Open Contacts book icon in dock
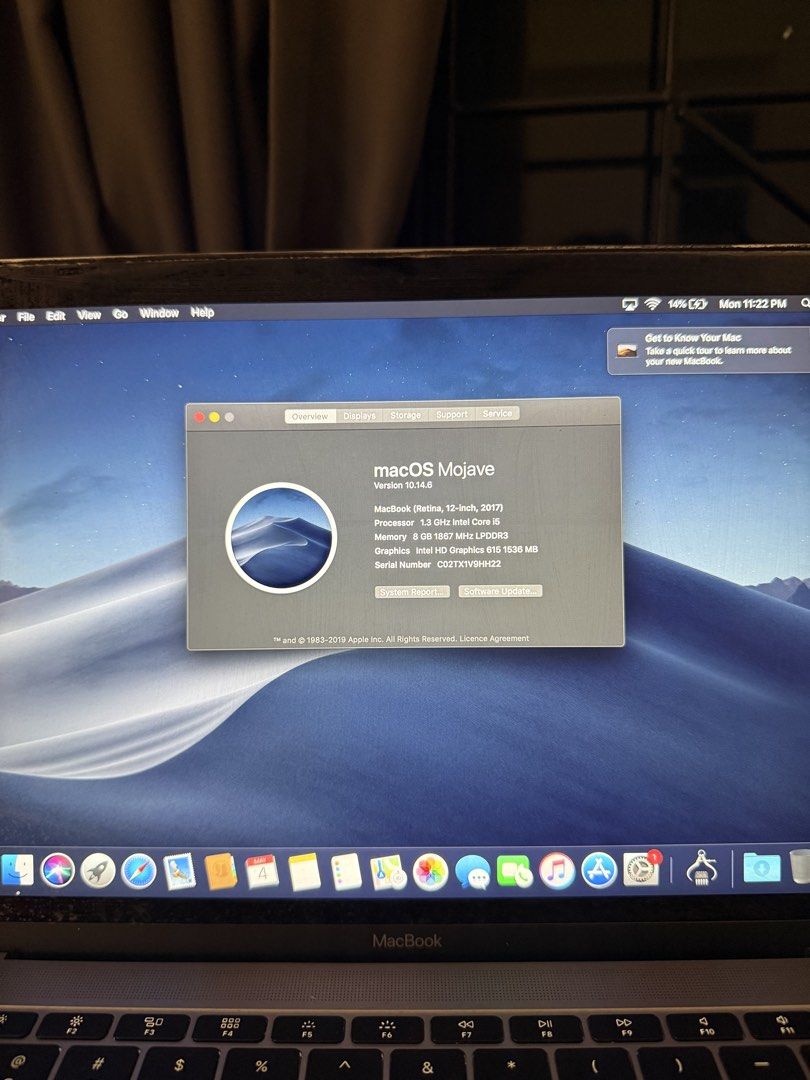Image resolution: width=810 pixels, height=1080 pixels. pos(221,872)
